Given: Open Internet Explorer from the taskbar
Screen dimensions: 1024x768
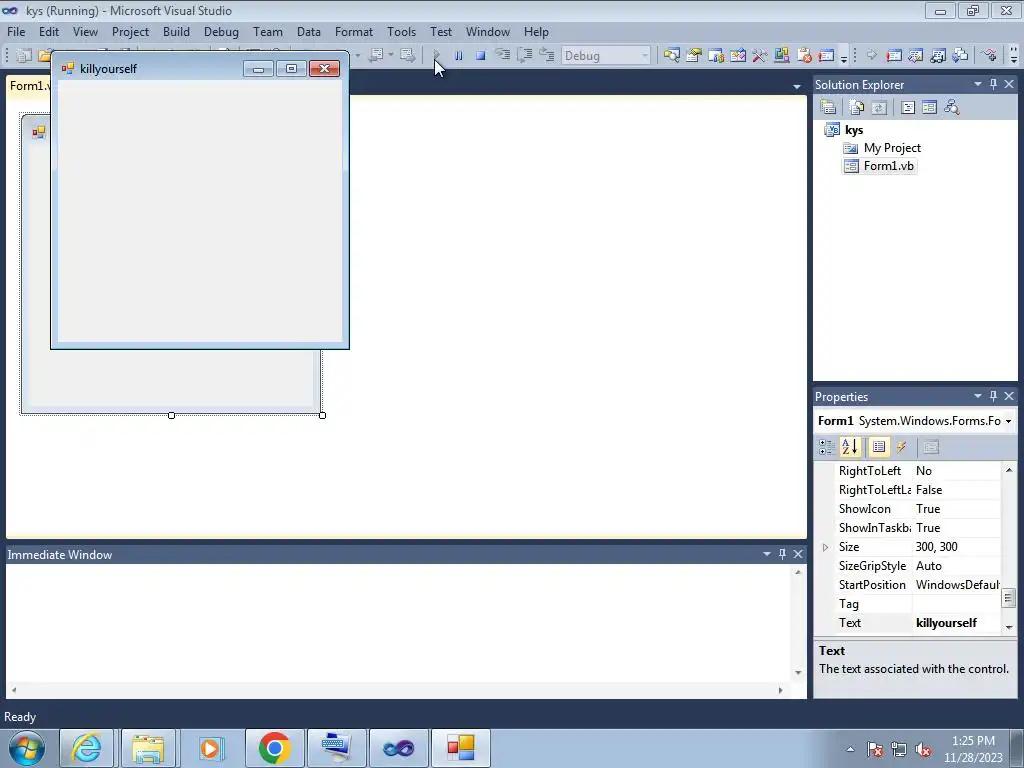Looking at the screenshot, I should click(87, 748).
